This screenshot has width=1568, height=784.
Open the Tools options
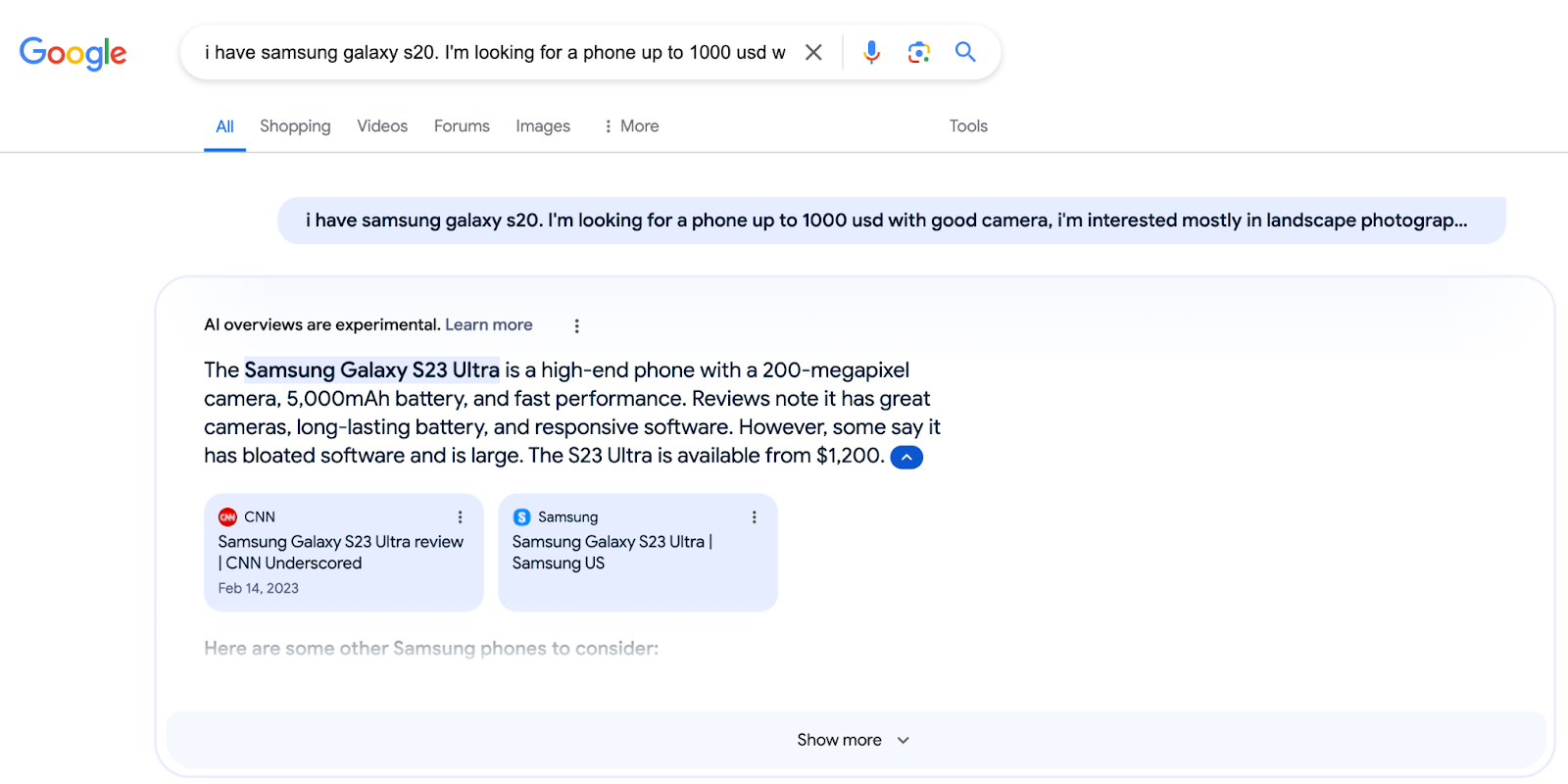pos(968,126)
